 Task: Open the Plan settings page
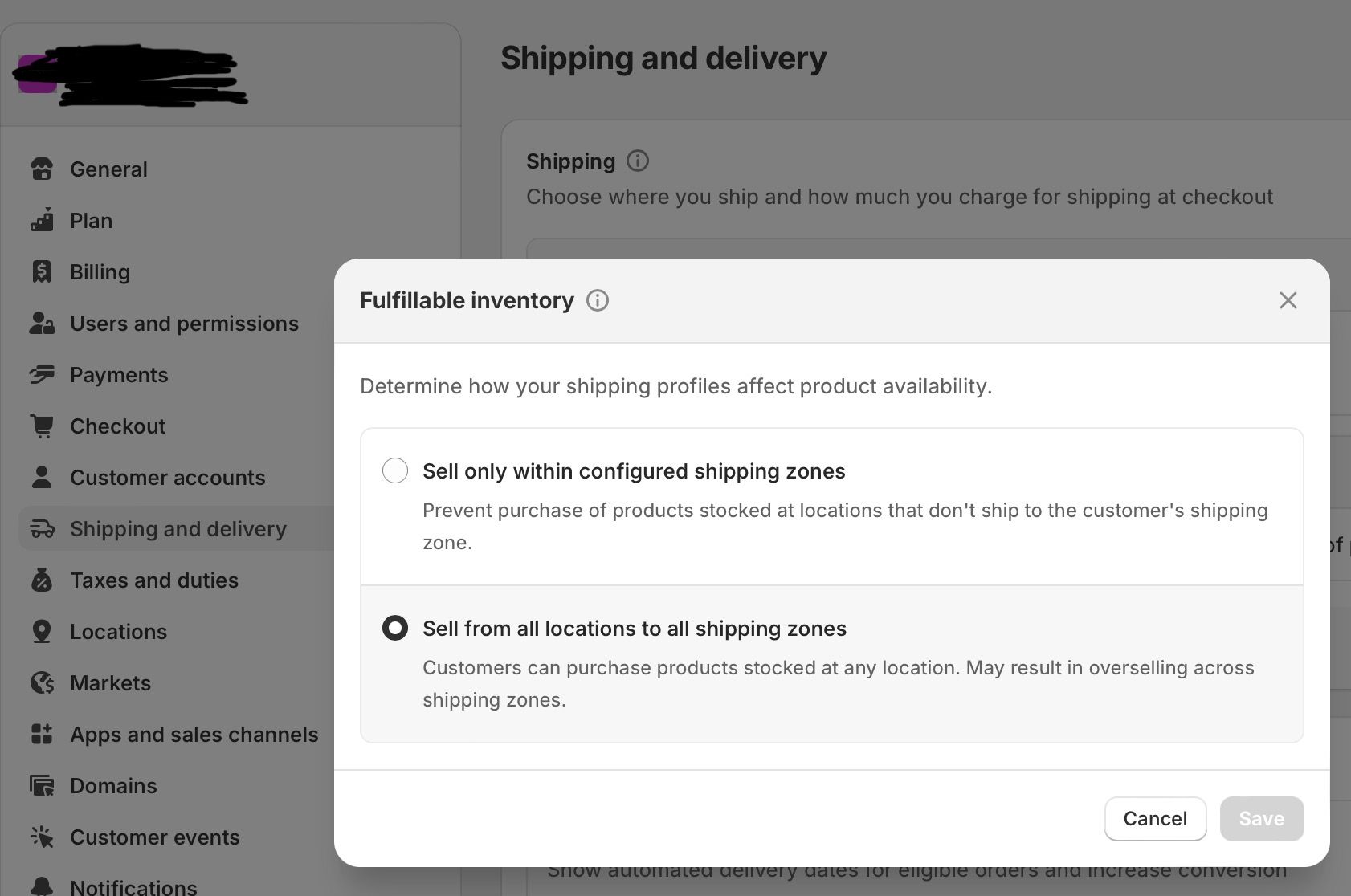[91, 221]
